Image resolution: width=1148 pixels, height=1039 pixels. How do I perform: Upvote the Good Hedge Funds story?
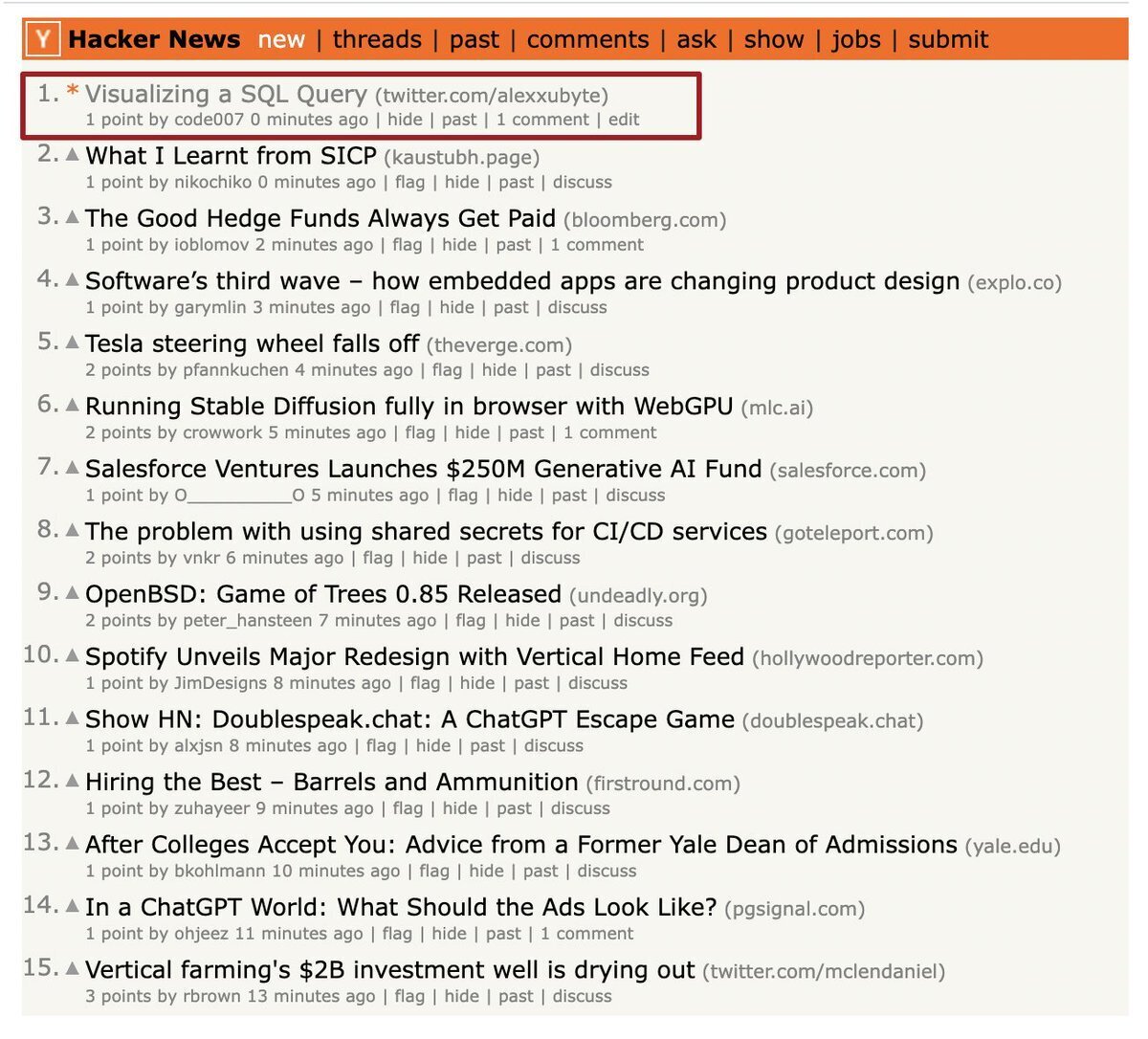(73, 217)
